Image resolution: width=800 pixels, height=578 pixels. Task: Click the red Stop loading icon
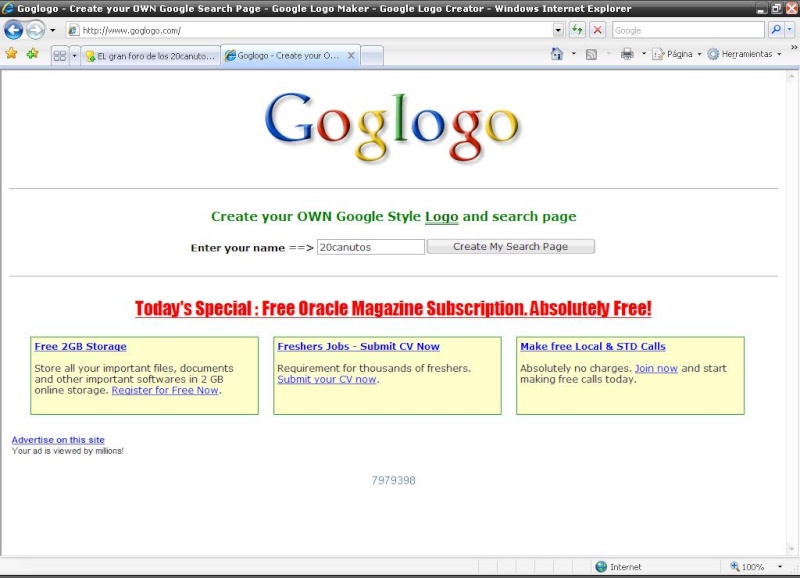tap(597, 30)
